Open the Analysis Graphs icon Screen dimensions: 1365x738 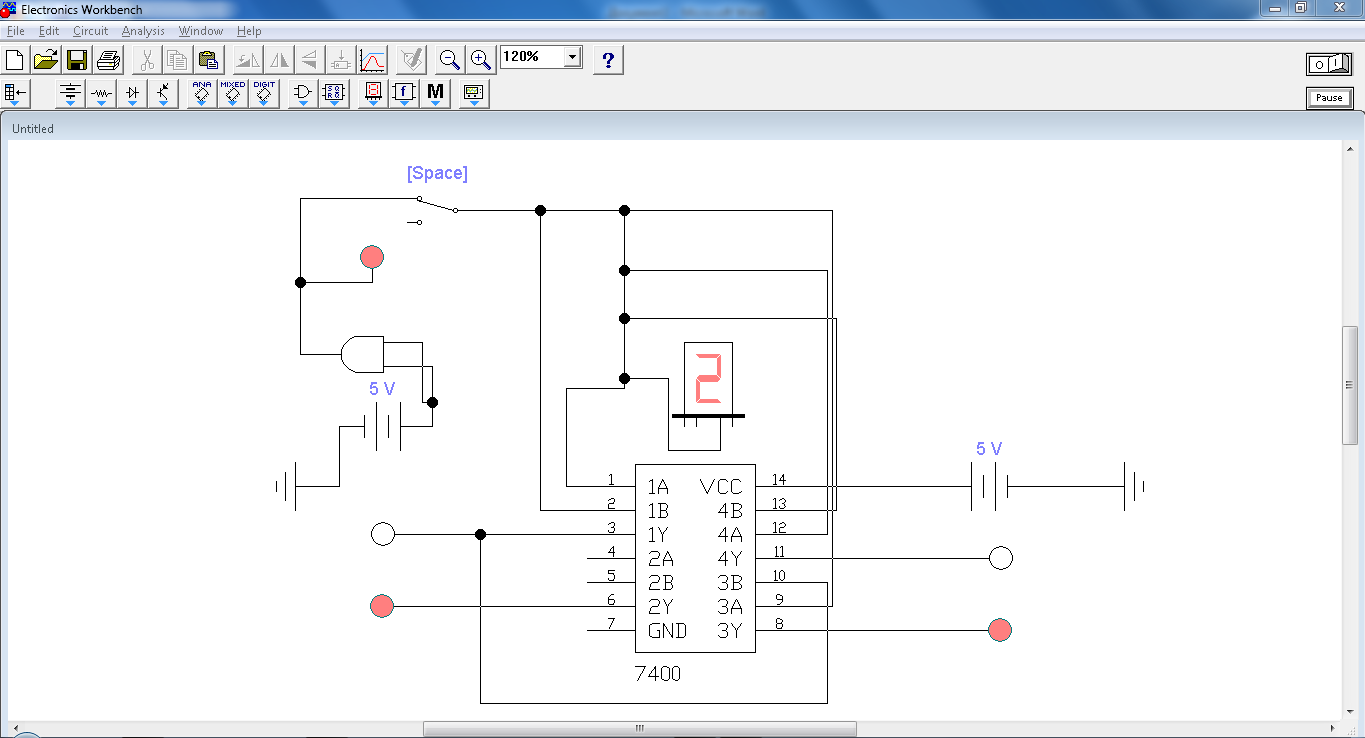(372, 60)
